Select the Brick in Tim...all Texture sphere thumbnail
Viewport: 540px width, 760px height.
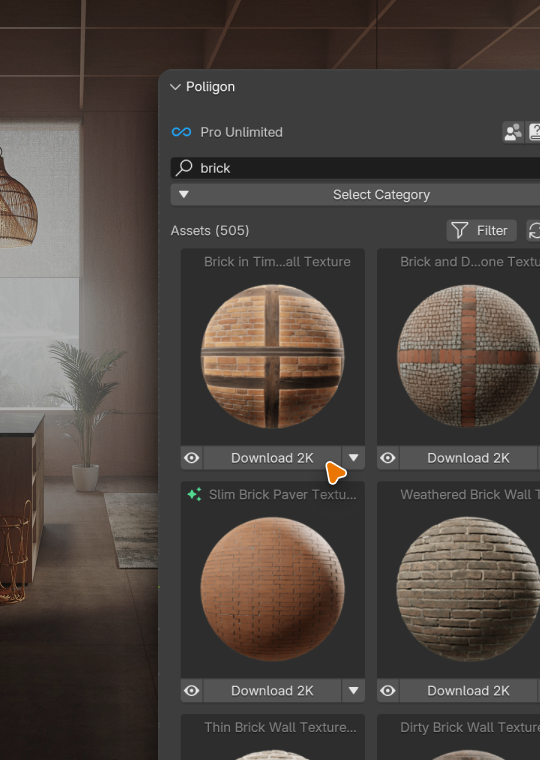tap(272, 356)
